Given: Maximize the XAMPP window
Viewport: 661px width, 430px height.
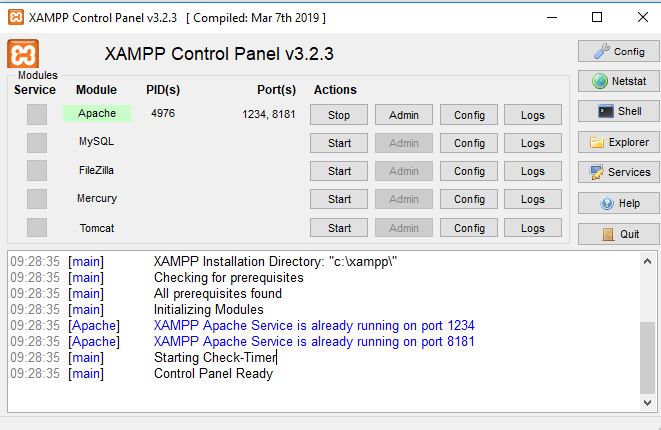Looking at the screenshot, I should pyautogui.click(x=597, y=17).
